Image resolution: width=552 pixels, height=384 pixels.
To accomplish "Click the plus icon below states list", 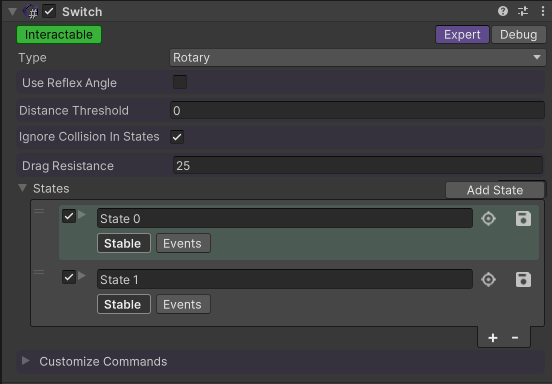I will coord(493,338).
